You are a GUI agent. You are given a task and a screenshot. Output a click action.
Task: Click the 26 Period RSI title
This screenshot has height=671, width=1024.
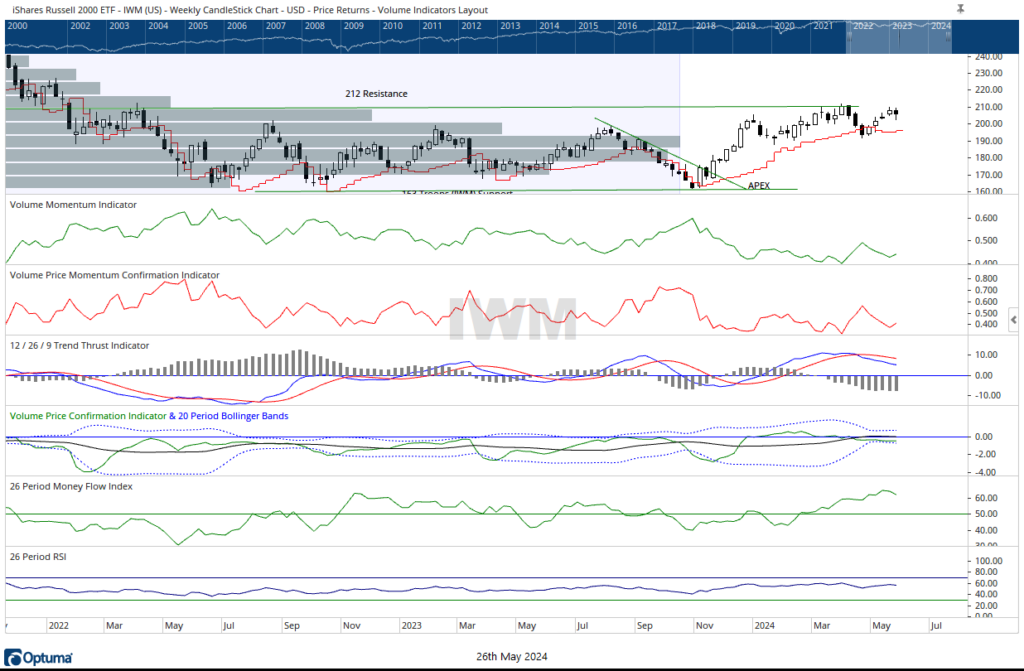(x=37, y=556)
